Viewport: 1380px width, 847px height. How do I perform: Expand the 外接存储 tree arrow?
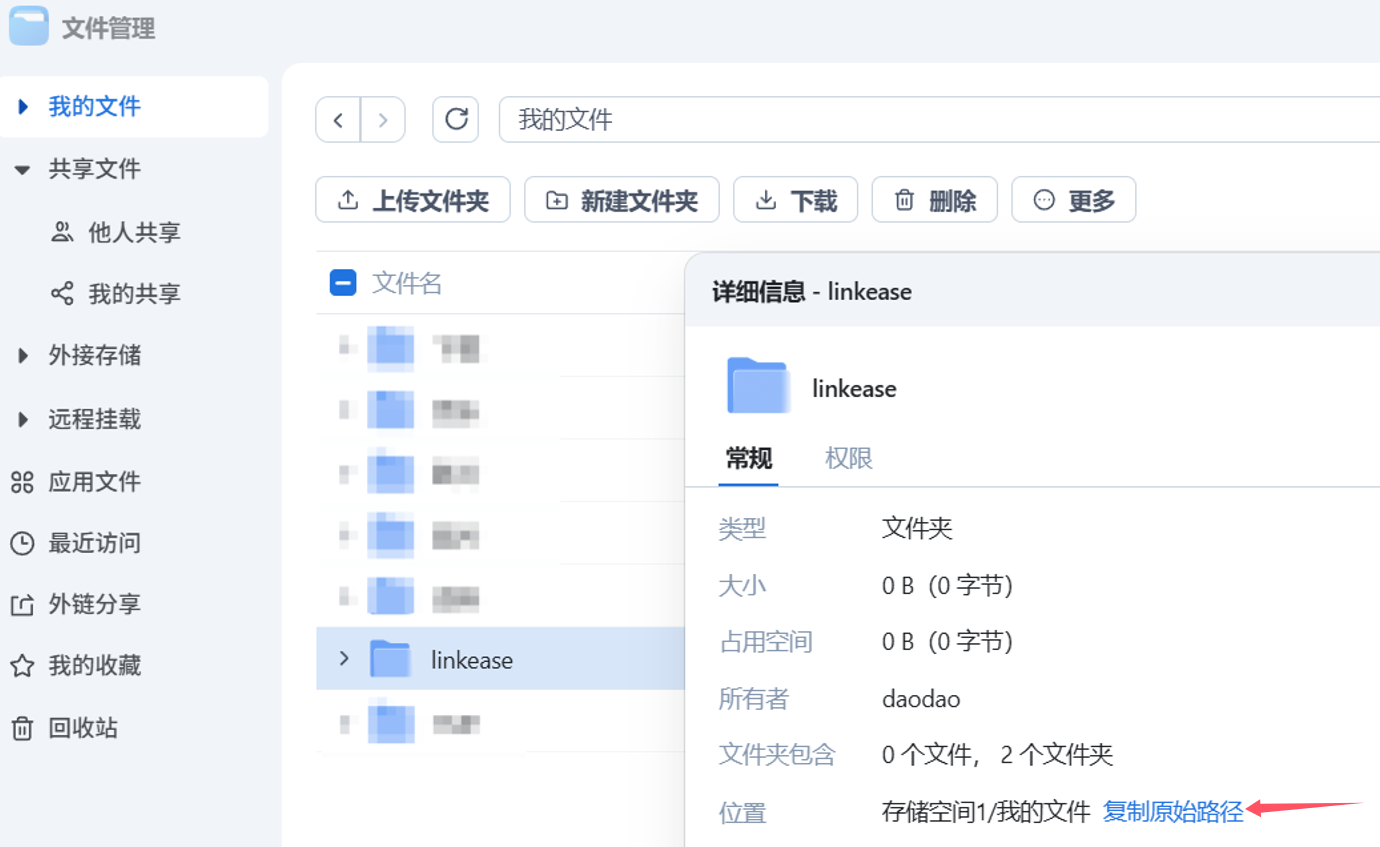(x=23, y=355)
